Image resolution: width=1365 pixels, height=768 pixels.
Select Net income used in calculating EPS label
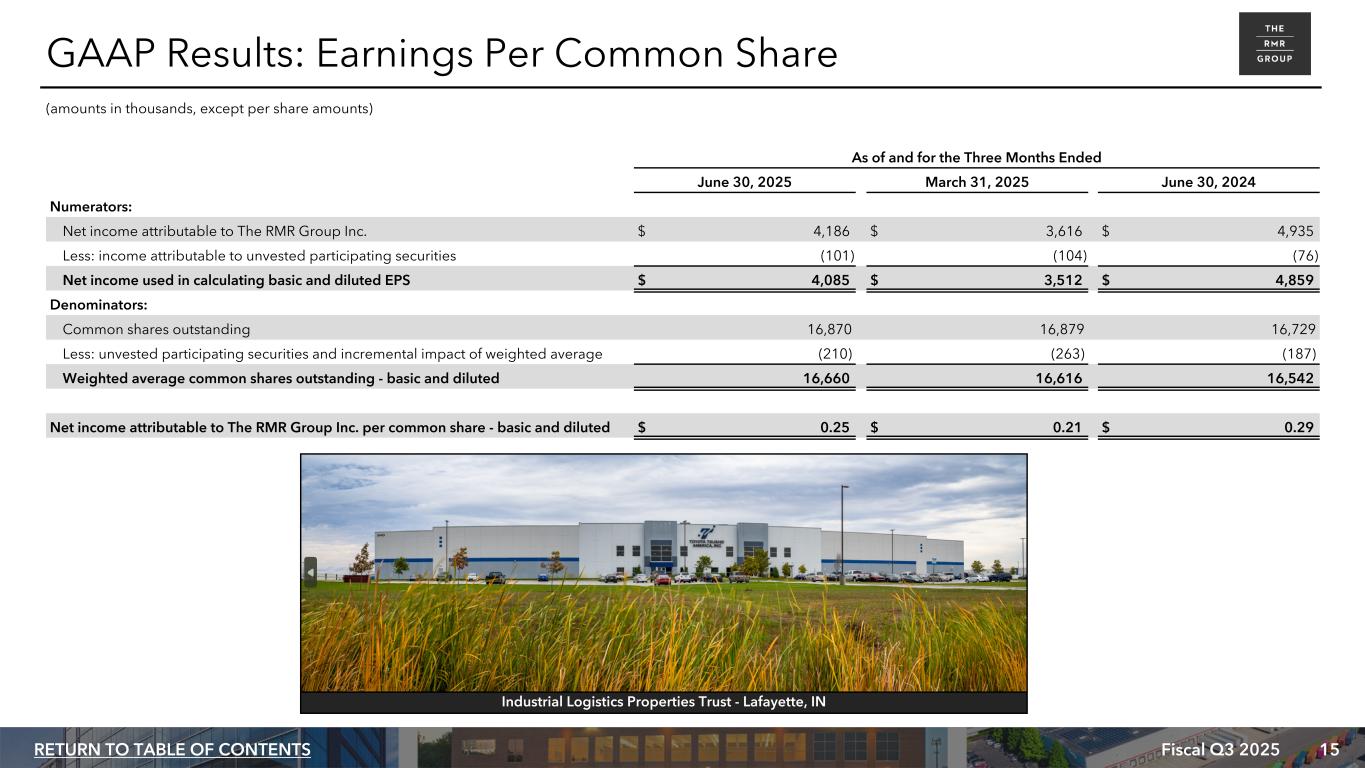(236, 280)
